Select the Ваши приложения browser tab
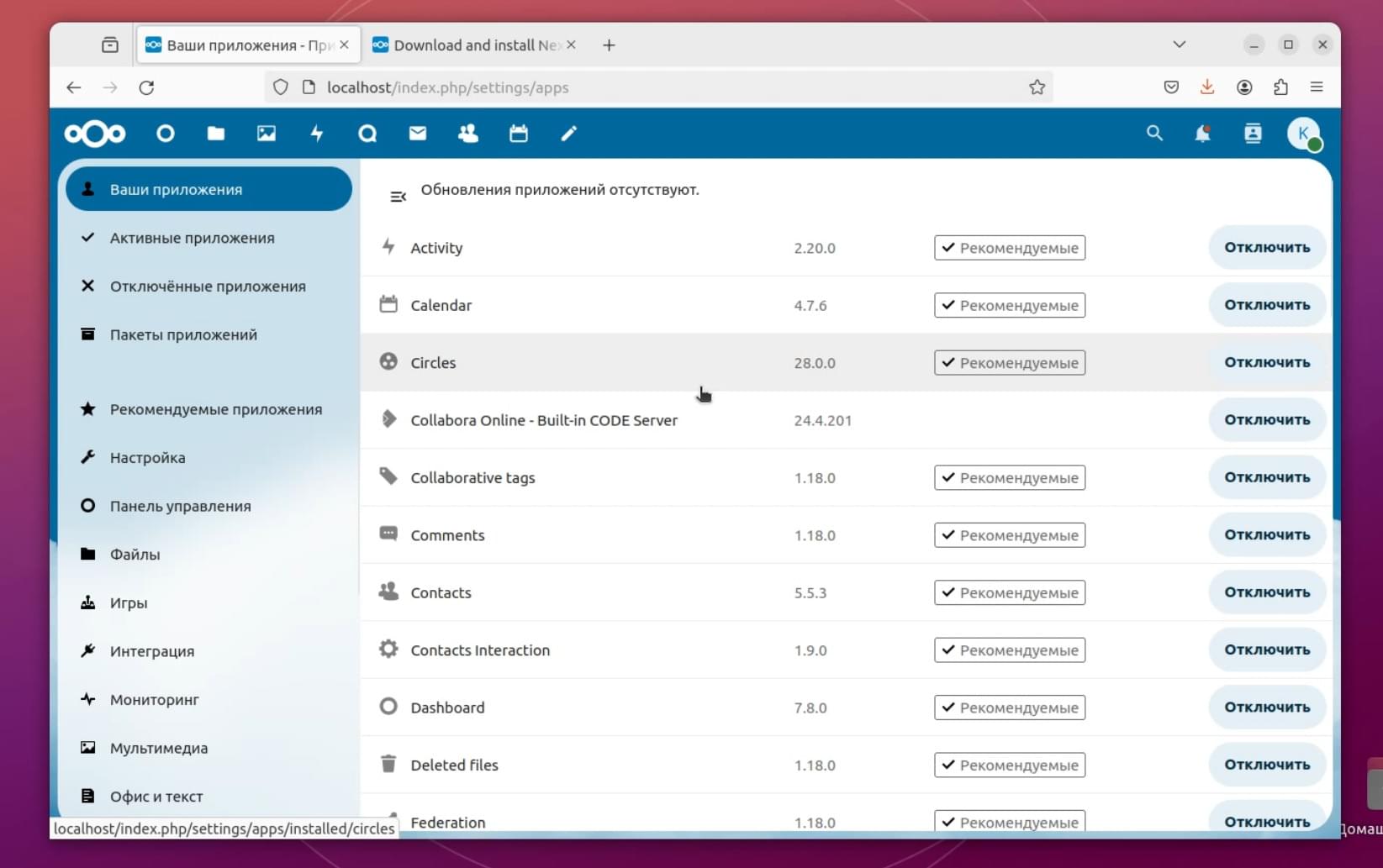 pos(248,45)
